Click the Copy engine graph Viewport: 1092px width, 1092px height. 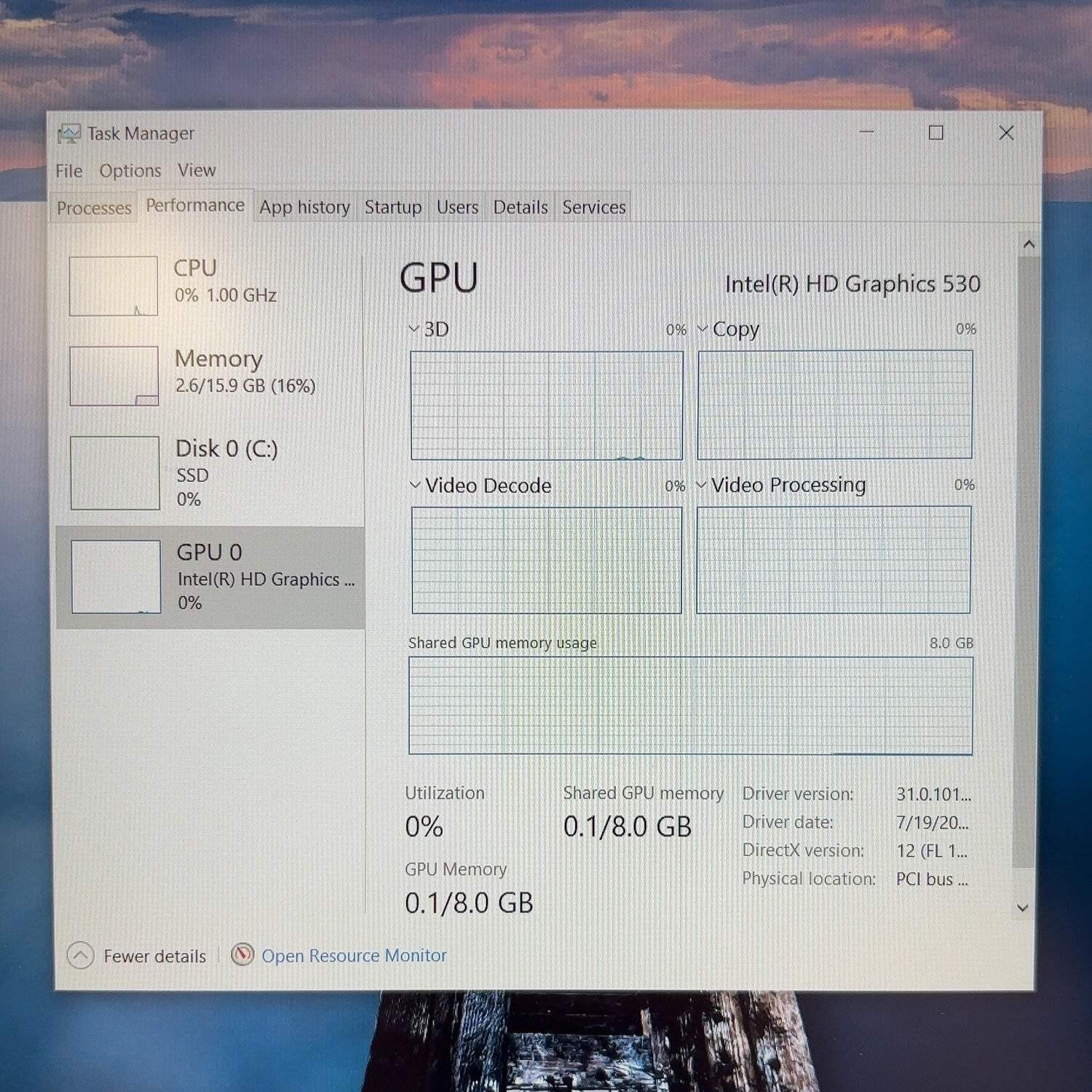tap(835, 405)
